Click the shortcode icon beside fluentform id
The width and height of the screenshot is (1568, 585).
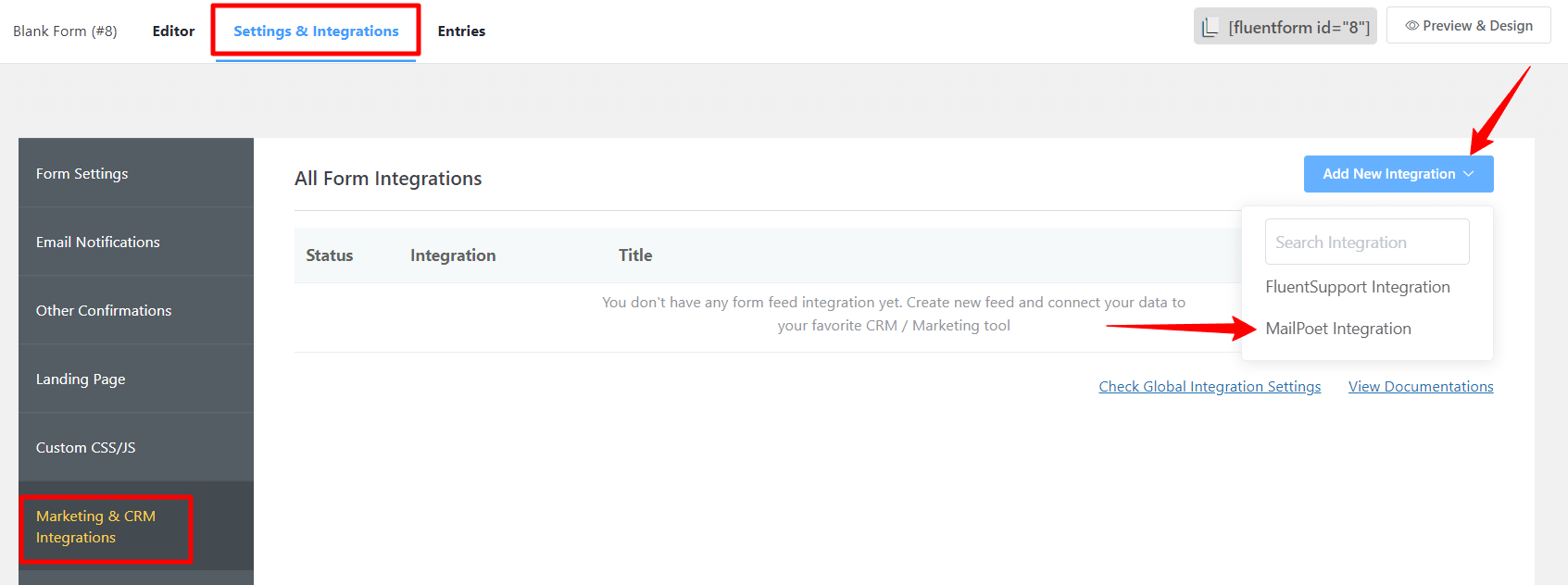[1210, 28]
